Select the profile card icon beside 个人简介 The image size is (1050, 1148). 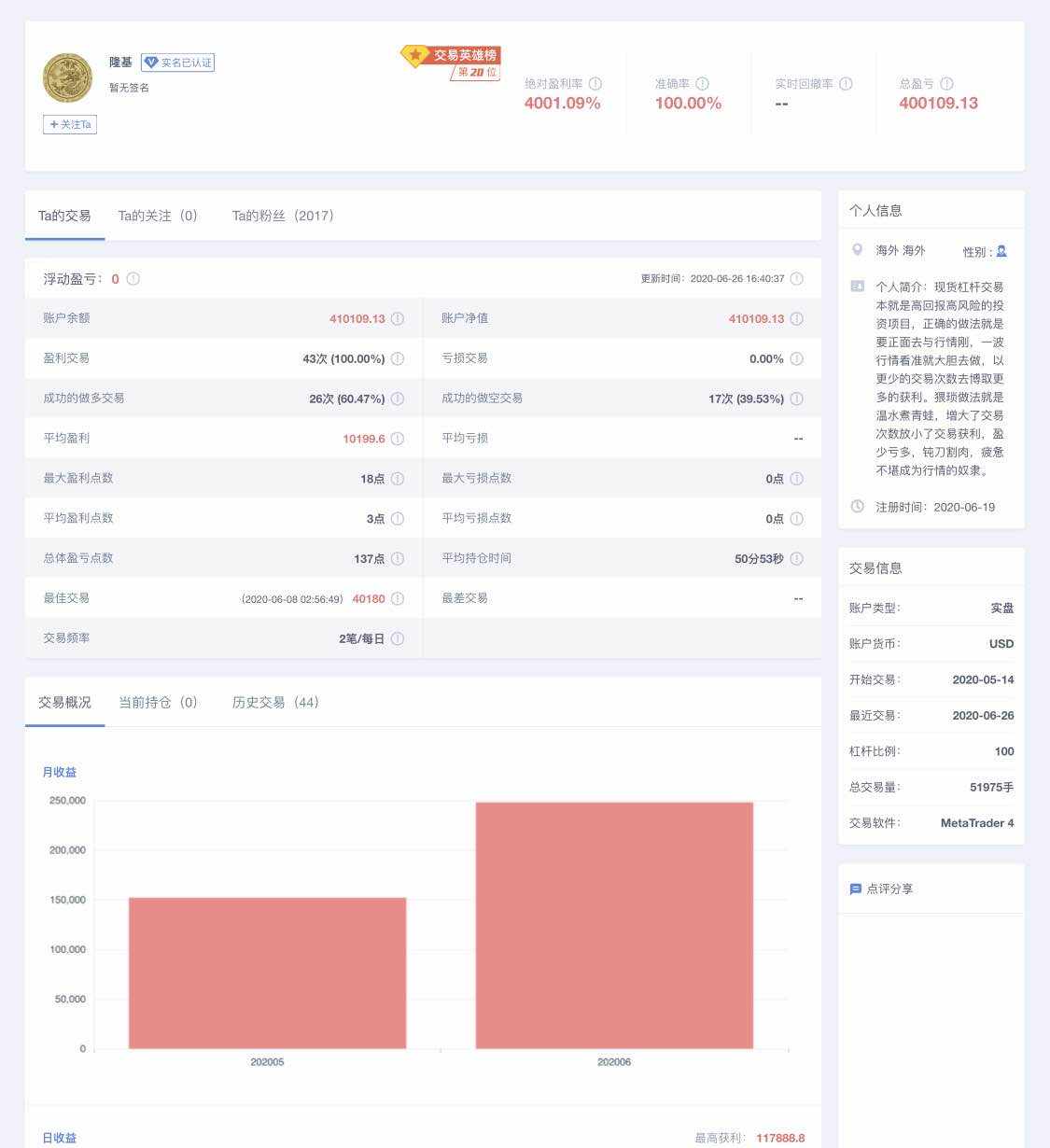click(858, 287)
